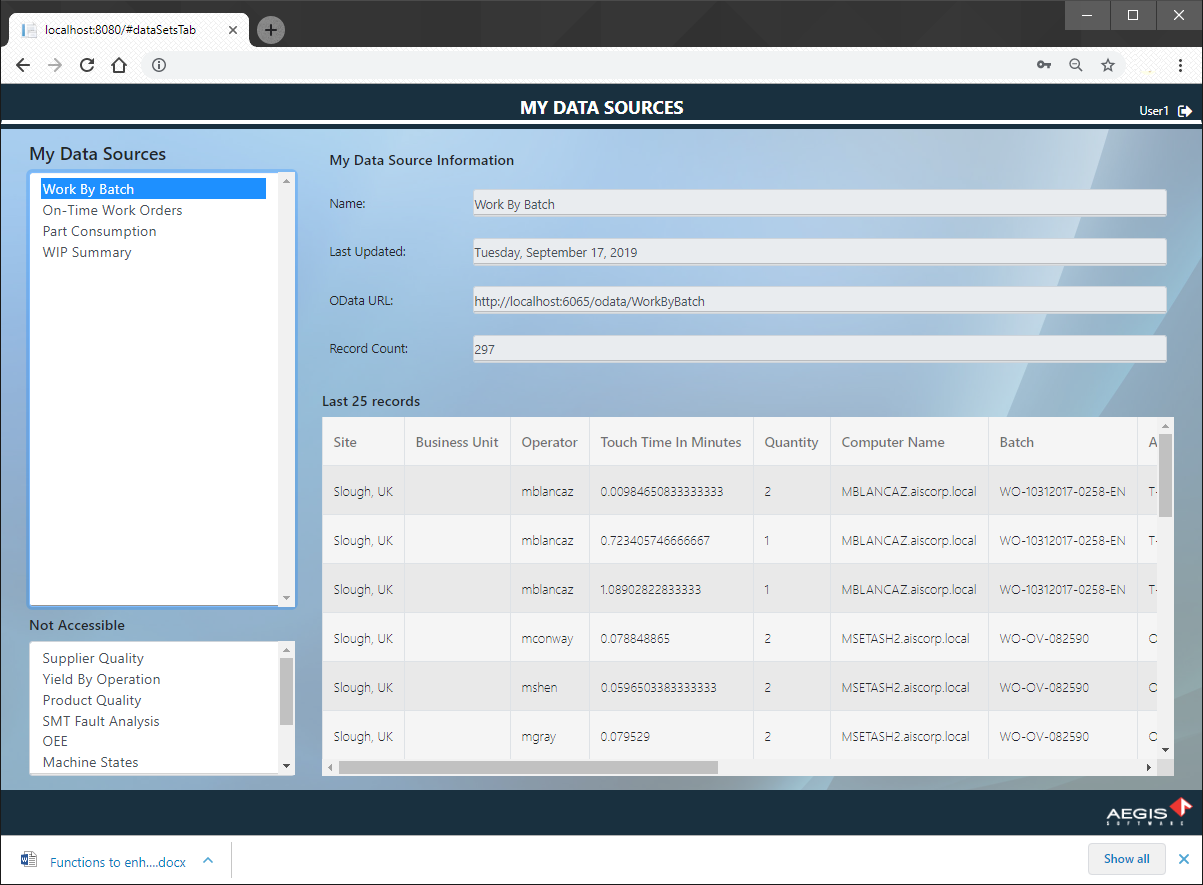Viewport: 1203px width, 885px height.
Task: Open a new browser tab
Action: (x=270, y=30)
